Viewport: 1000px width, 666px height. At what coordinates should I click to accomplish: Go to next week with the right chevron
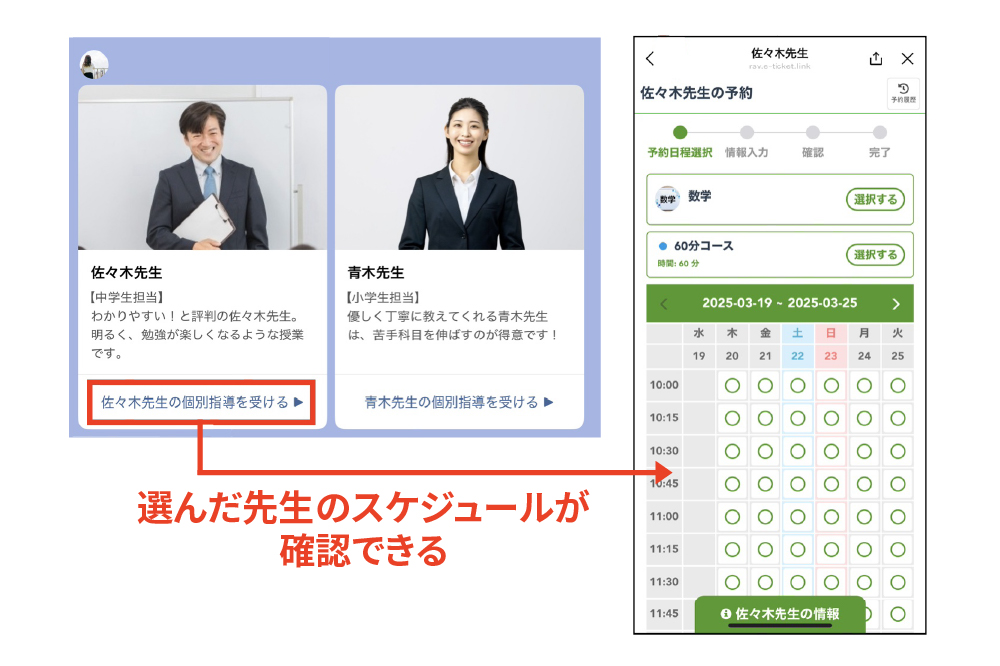896,304
